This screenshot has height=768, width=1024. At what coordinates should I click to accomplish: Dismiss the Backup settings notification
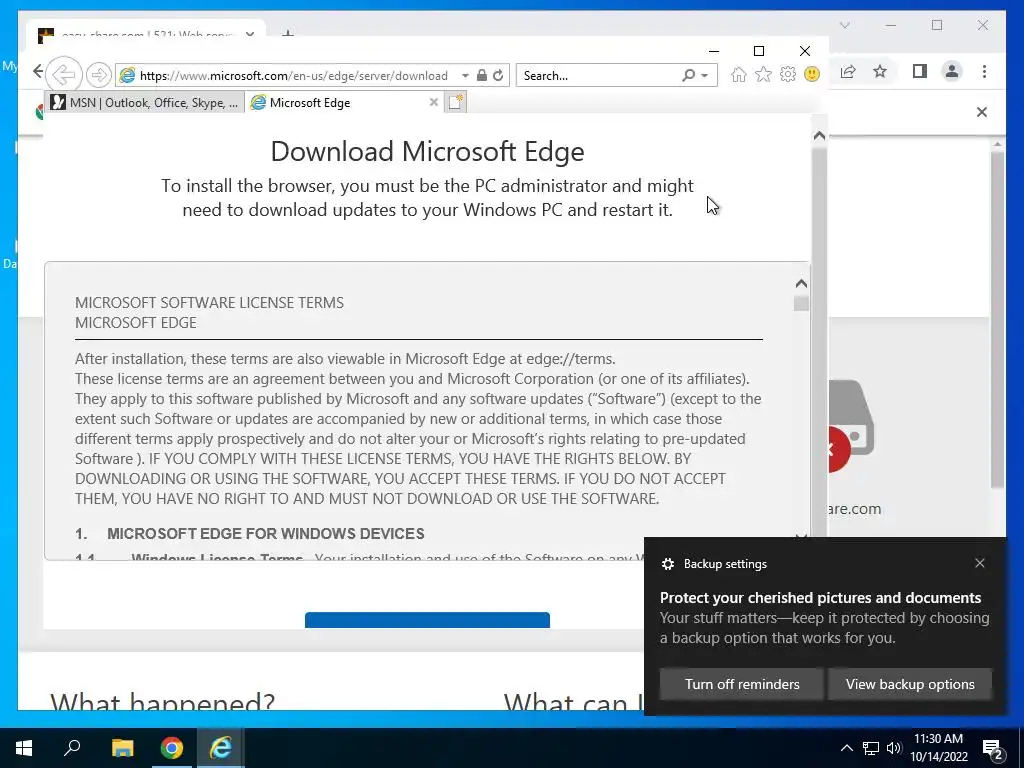tap(980, 563)
